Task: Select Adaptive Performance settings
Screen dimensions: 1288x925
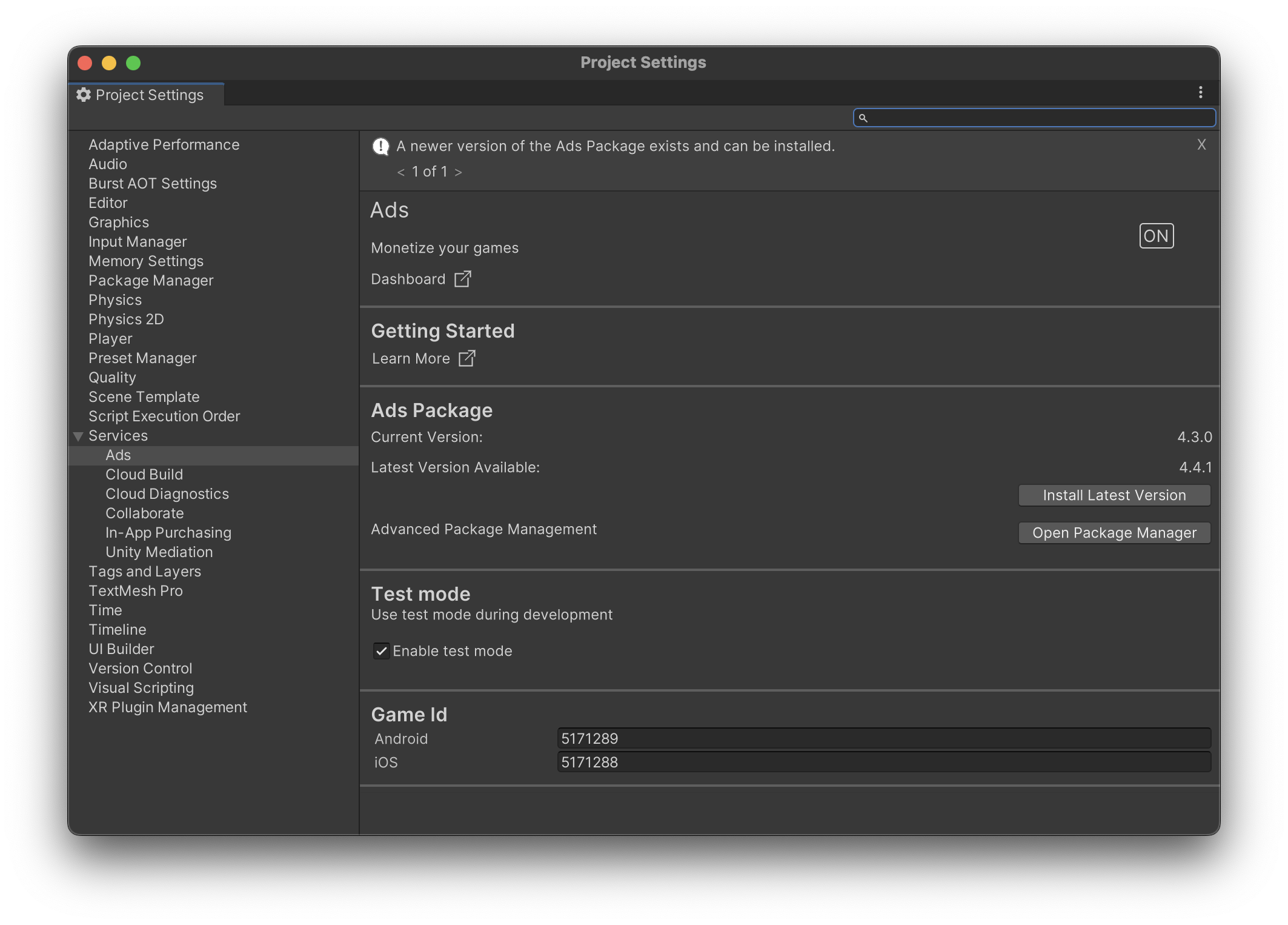Action: click(x=164, y=144)
